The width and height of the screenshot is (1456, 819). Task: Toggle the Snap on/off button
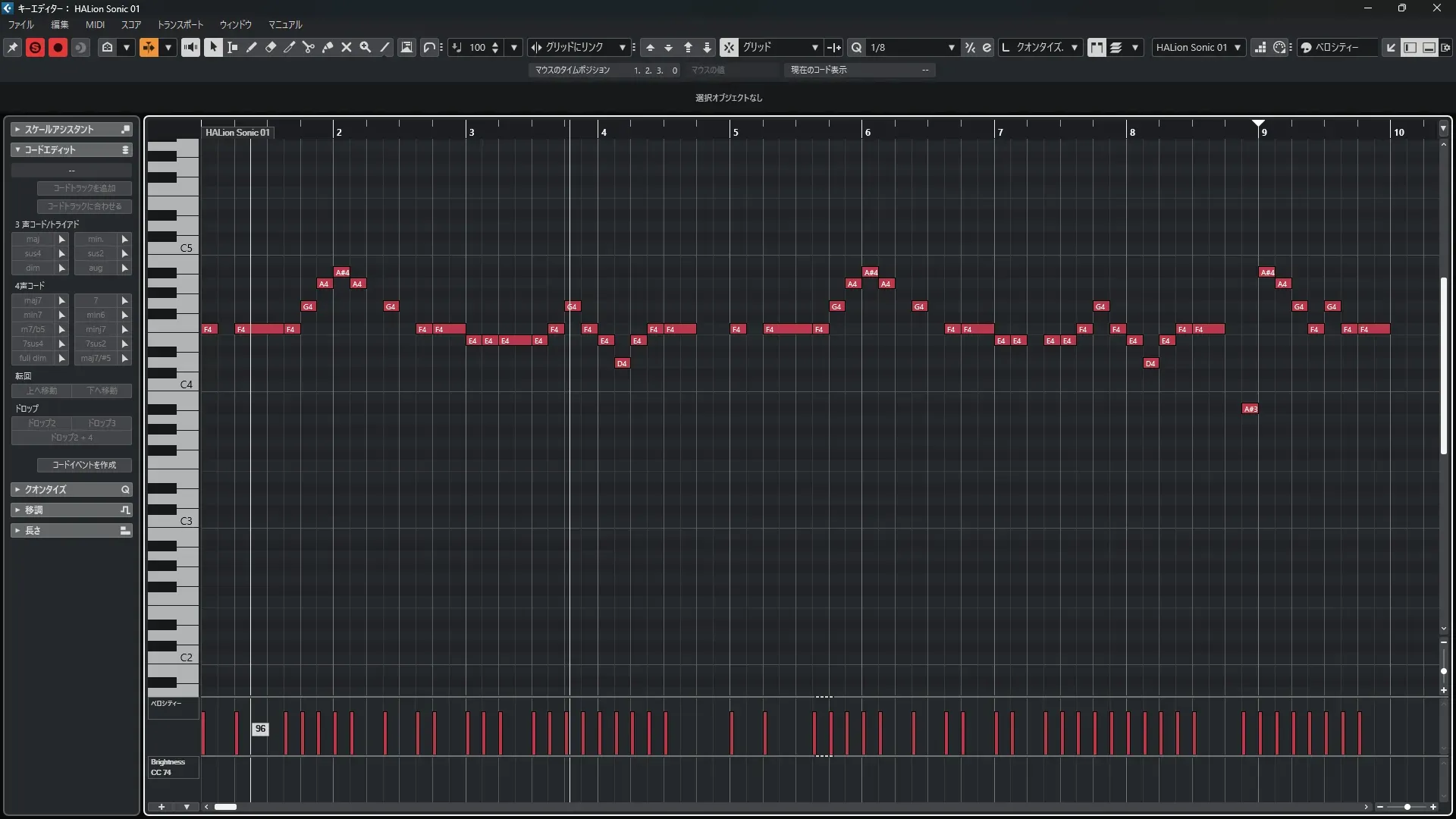(x=729, y=47)
